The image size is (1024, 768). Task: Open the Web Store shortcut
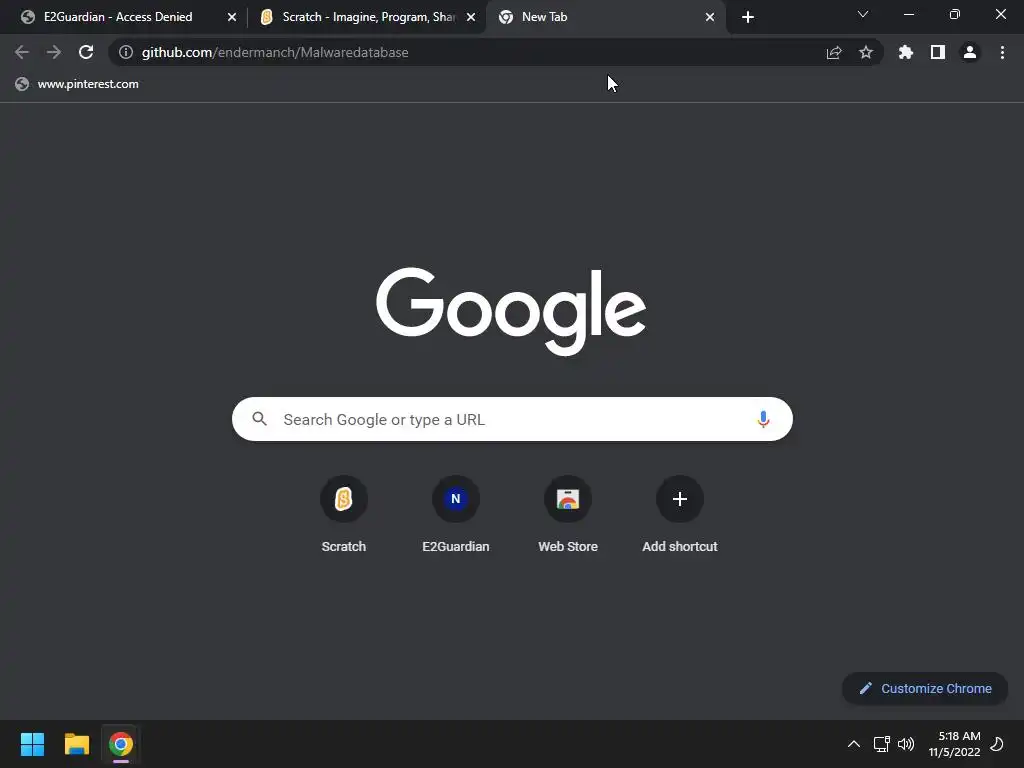tap(568, 514)
